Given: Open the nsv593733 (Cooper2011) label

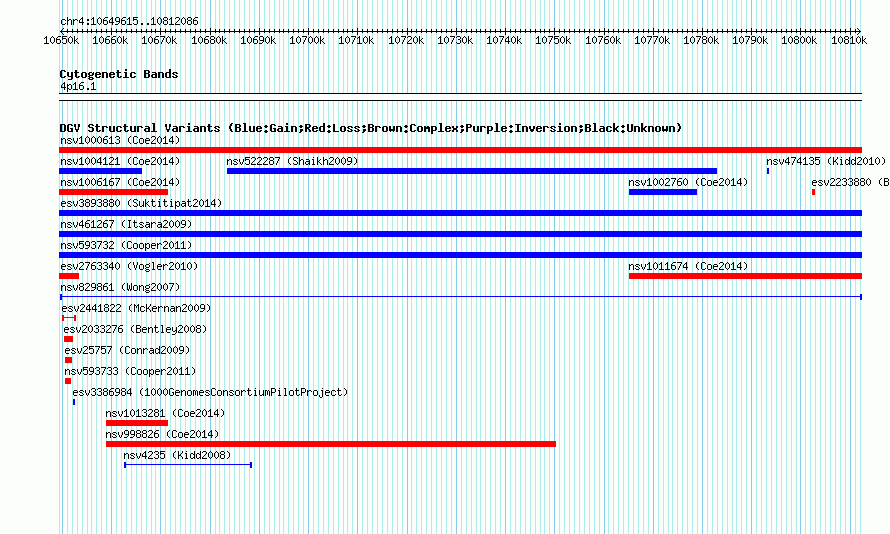Looking at the screenshot, I should click(x=131, y=371).
